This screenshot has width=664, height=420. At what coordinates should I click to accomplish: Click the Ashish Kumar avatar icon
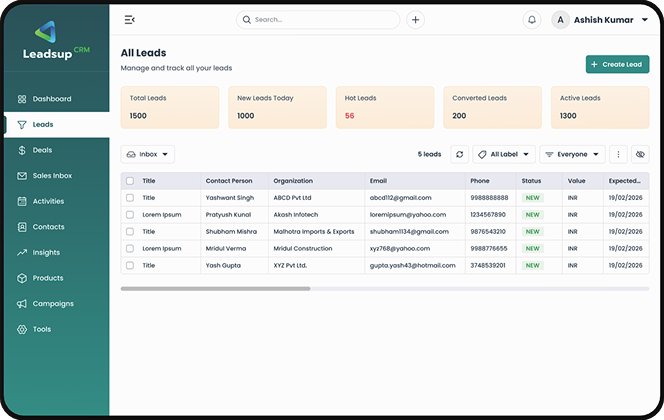click(x=560, y=20)
